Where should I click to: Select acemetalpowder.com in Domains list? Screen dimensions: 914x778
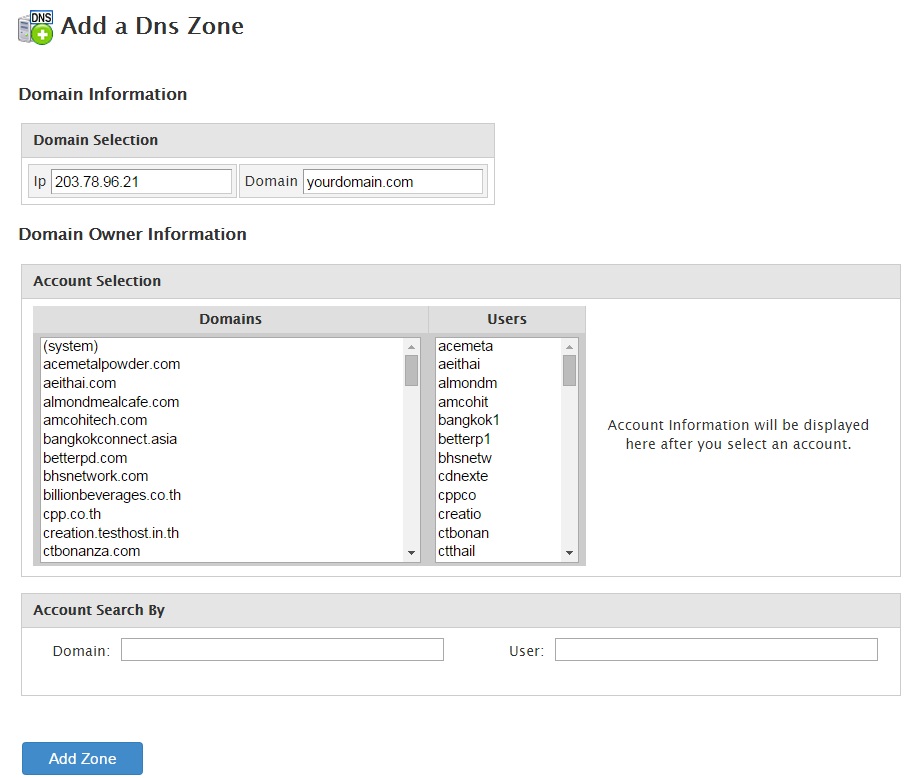click(111, 364)
